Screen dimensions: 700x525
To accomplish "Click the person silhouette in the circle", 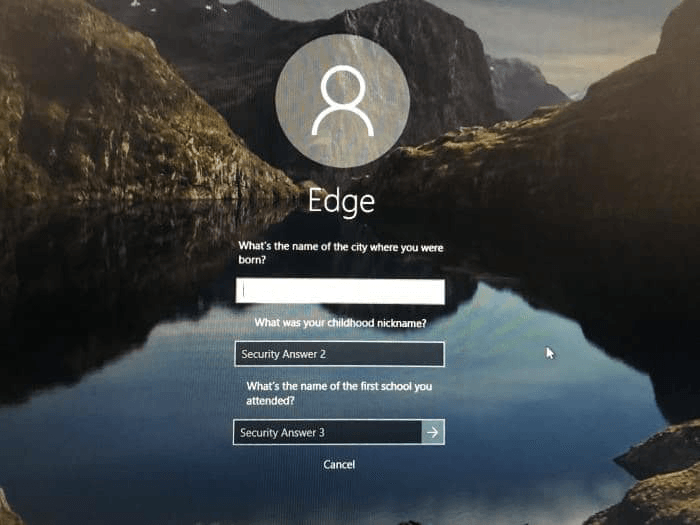I will [342, 100].
